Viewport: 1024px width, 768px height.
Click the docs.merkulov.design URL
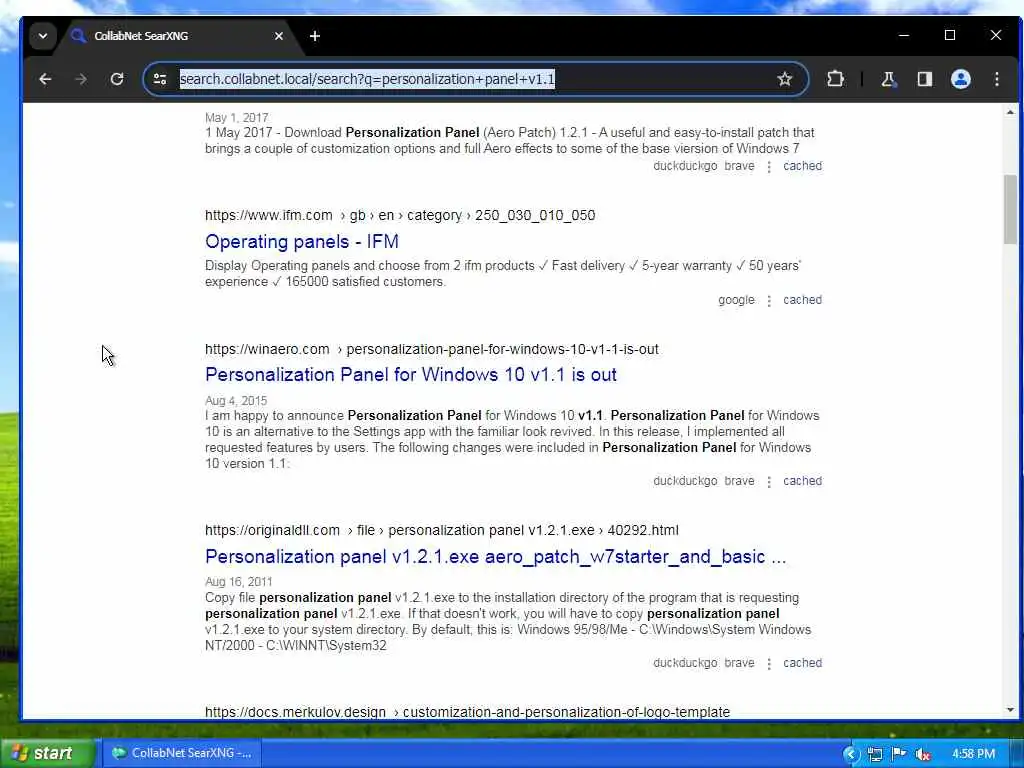click(x=468, y=712)
